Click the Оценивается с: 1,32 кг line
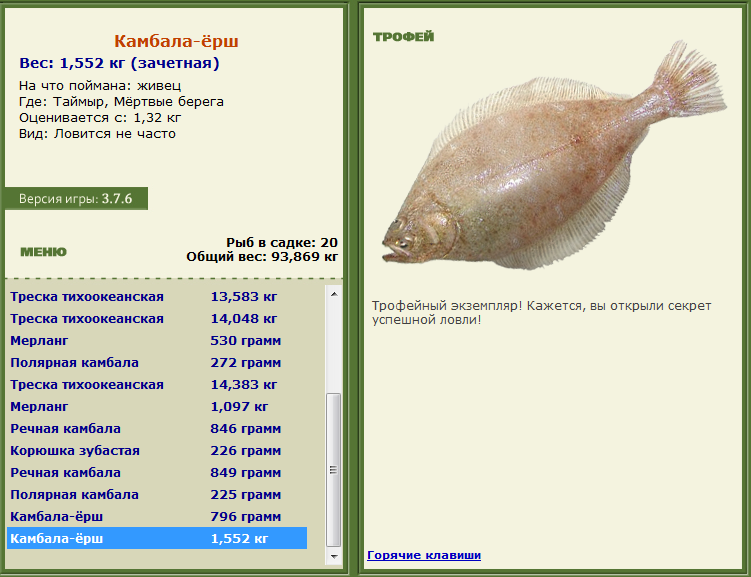 click(x=100, y=117)
